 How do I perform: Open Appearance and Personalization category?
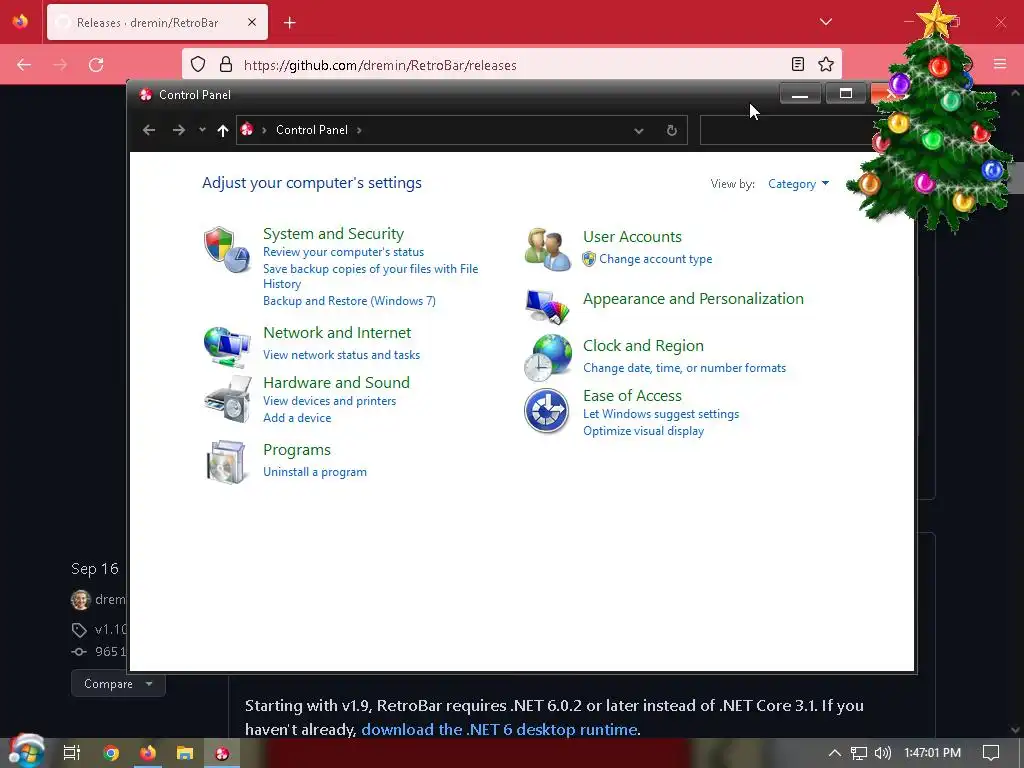(693, 298)
